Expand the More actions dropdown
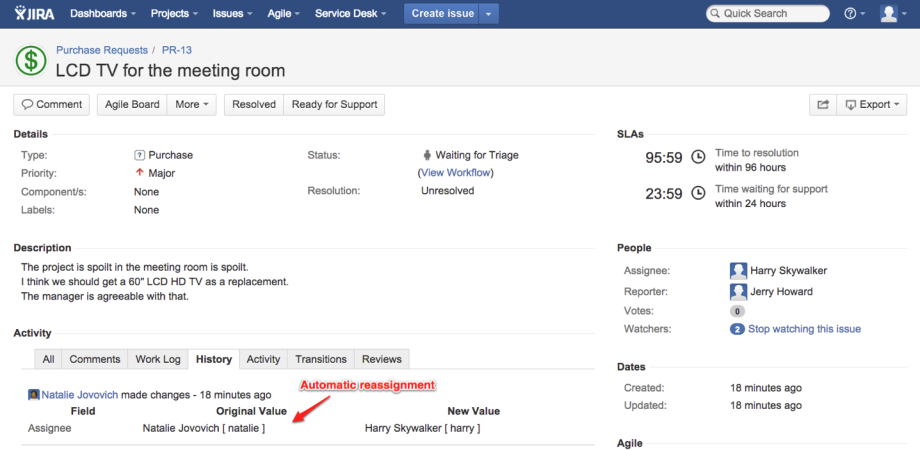The height and width of the screenshot is (450, 920). pyautogui.click(x=193, y=104)
